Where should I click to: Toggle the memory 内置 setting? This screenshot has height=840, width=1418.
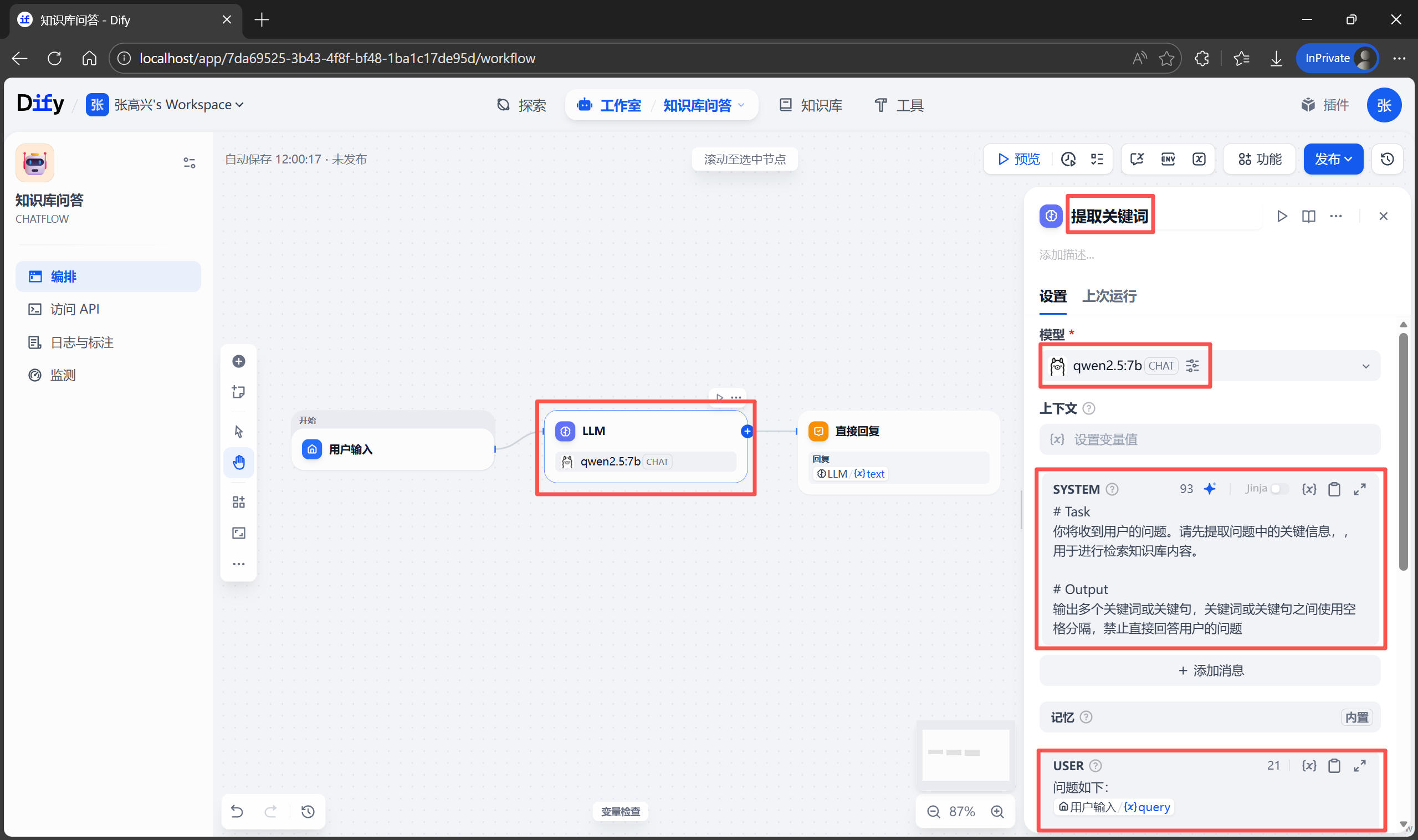pos(1356,717)
